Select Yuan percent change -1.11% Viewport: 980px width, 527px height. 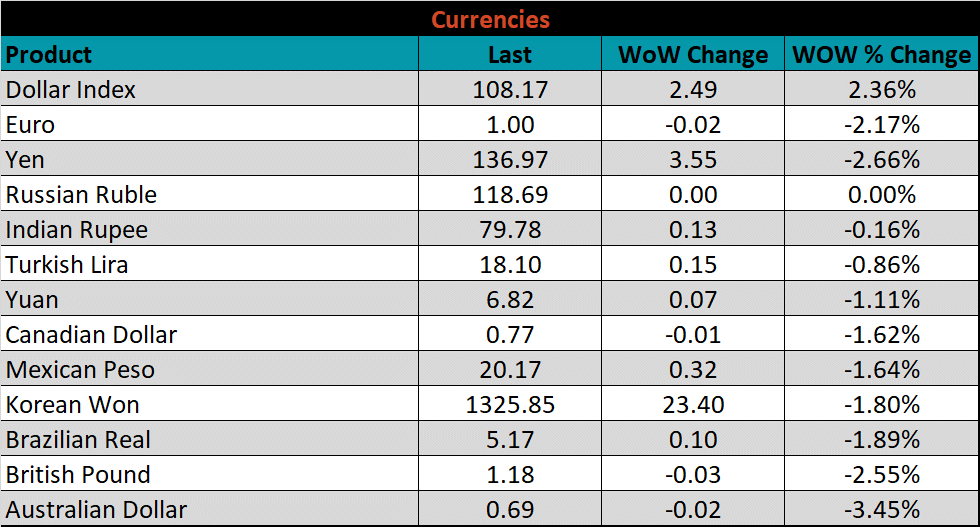881,300
